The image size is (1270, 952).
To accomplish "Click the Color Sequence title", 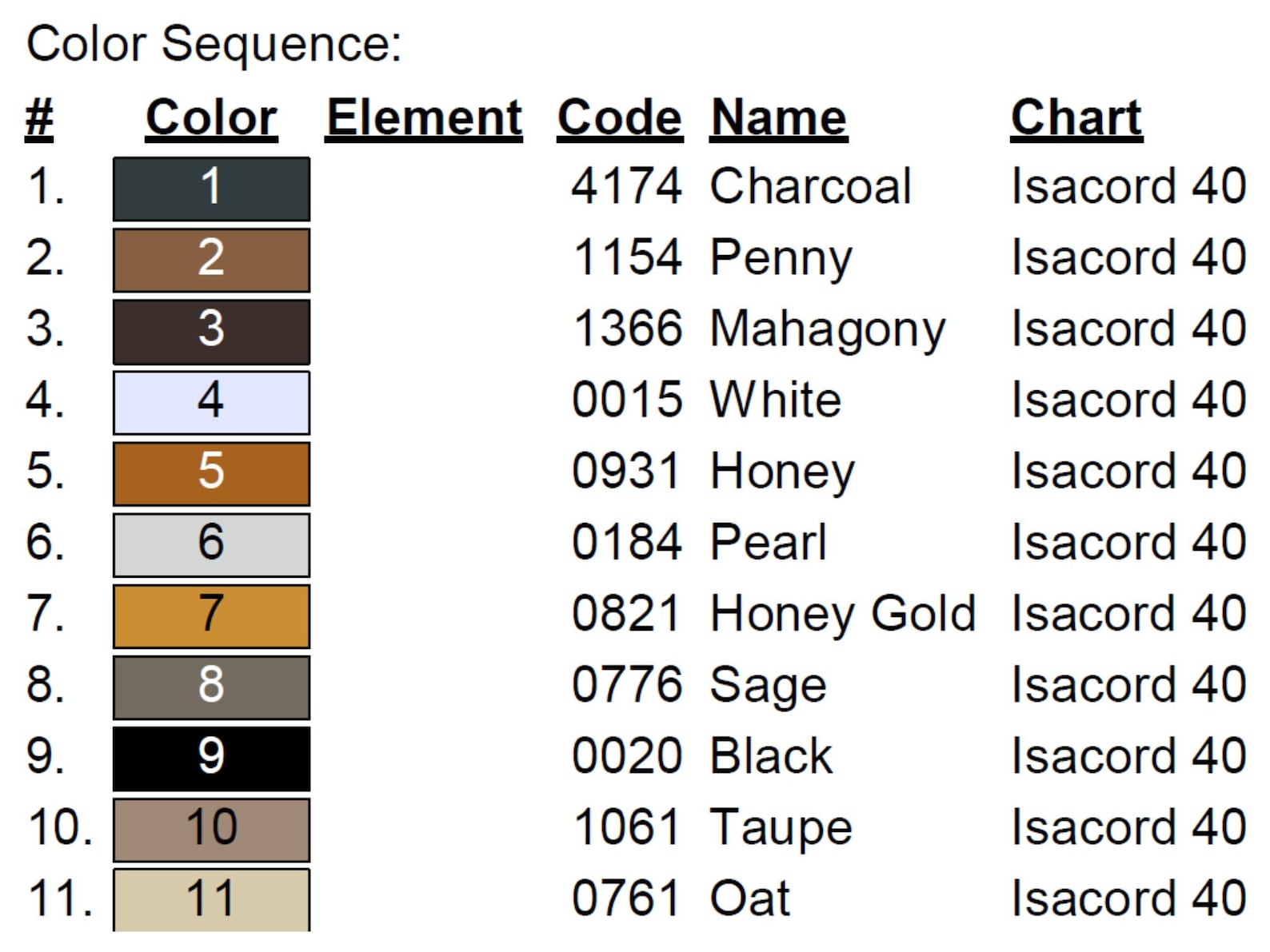I will [x=214, y=43].
